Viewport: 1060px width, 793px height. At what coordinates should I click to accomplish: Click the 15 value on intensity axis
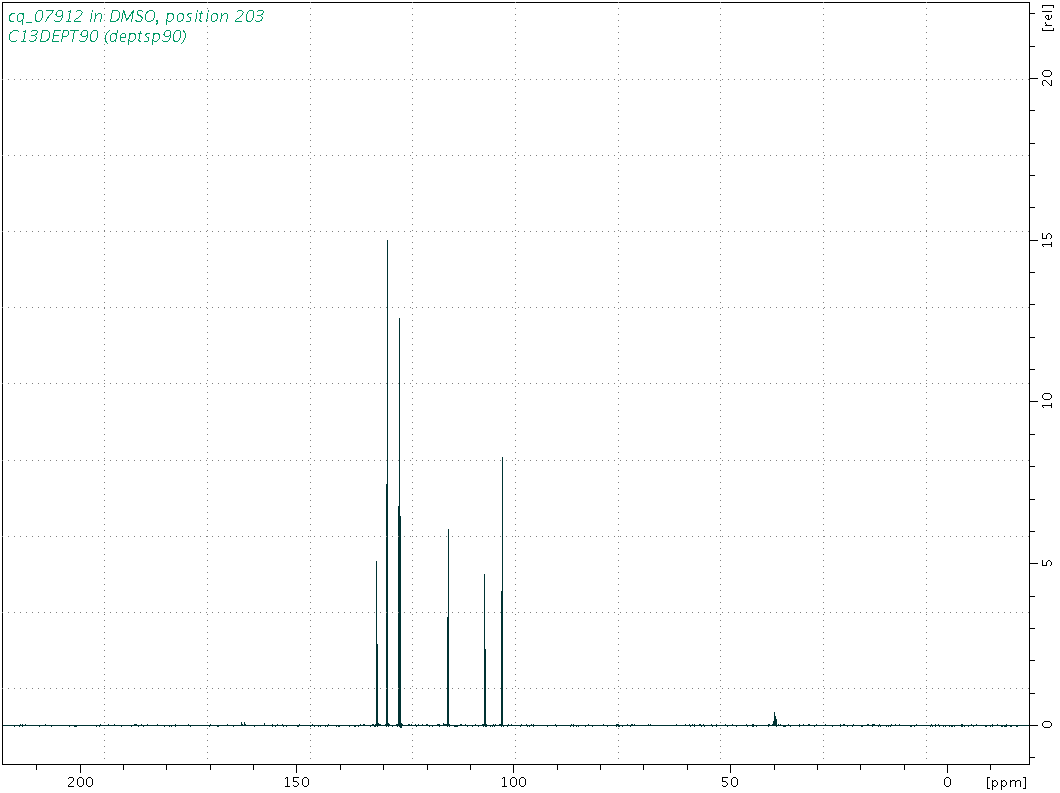1047,239
